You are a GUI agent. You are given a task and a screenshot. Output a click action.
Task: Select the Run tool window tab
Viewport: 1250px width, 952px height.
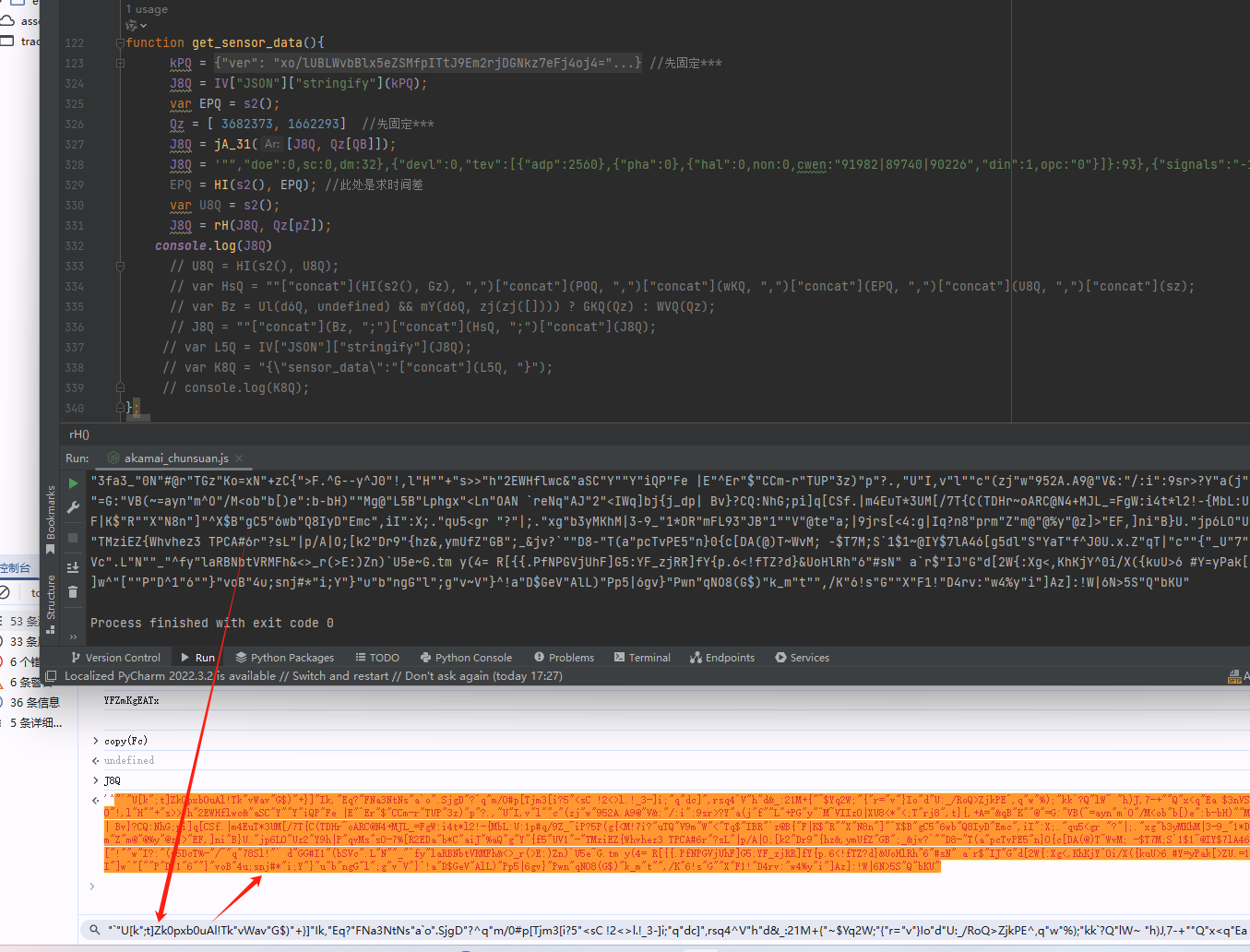[197, 658]
